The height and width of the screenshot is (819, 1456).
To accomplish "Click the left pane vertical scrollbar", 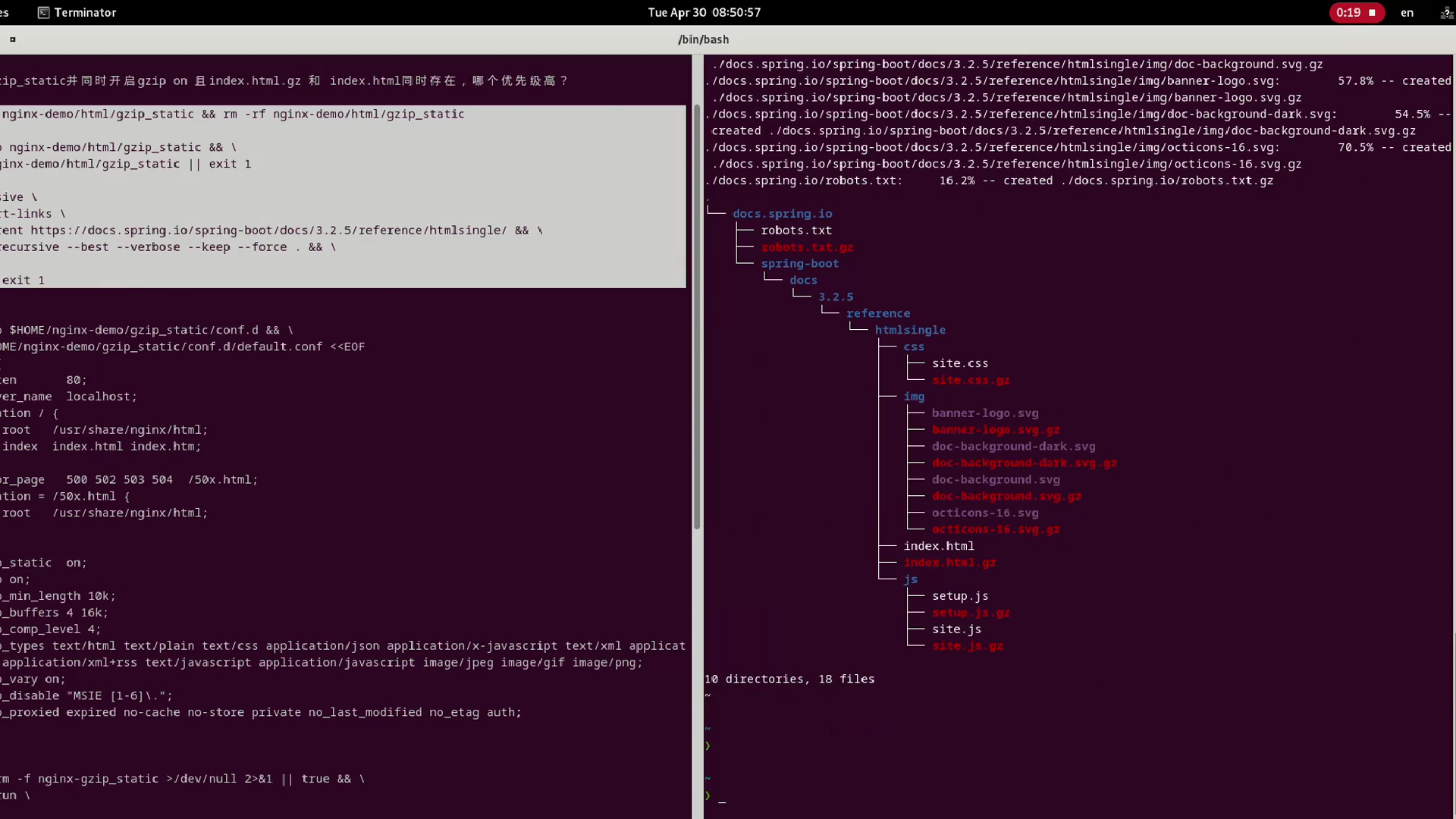I will (696, 317).
